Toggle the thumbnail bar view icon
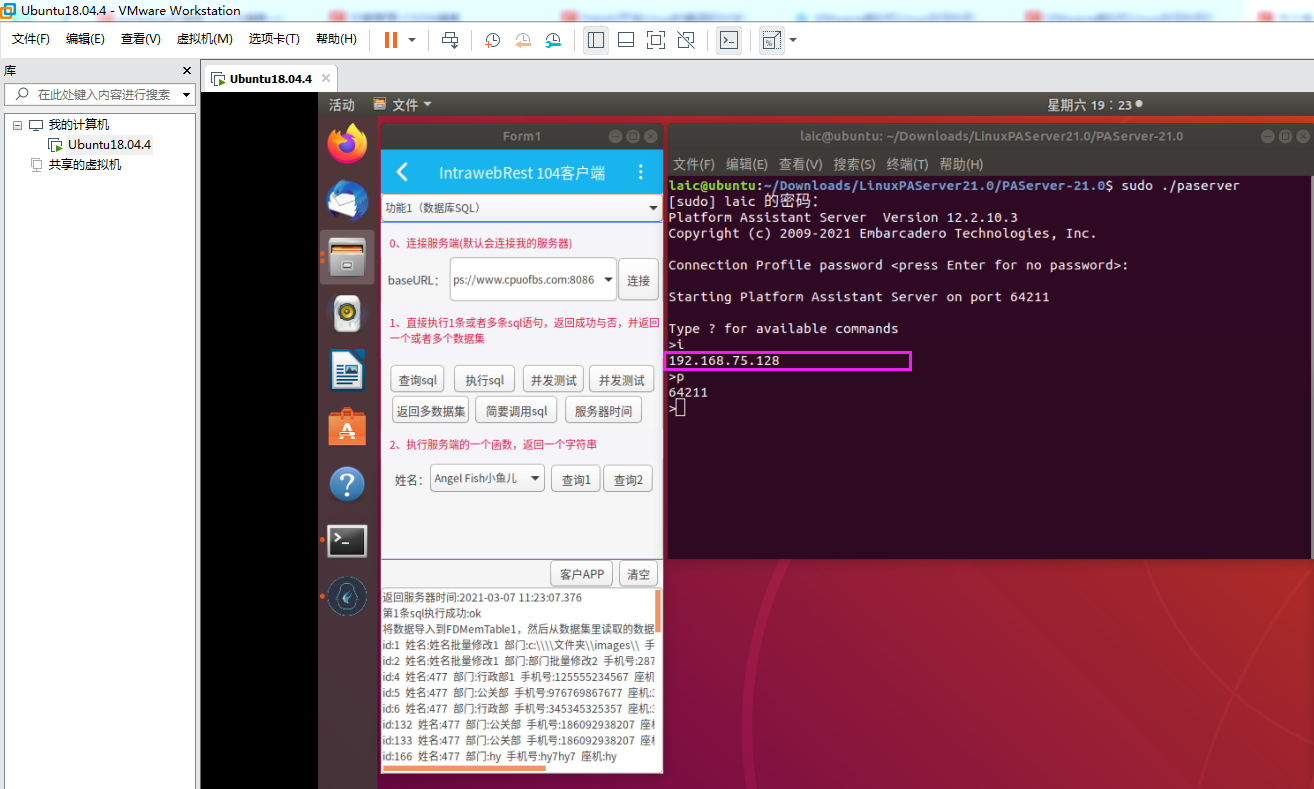Image resolution: width=1314 pixels, height=789 pixels. 626,40
